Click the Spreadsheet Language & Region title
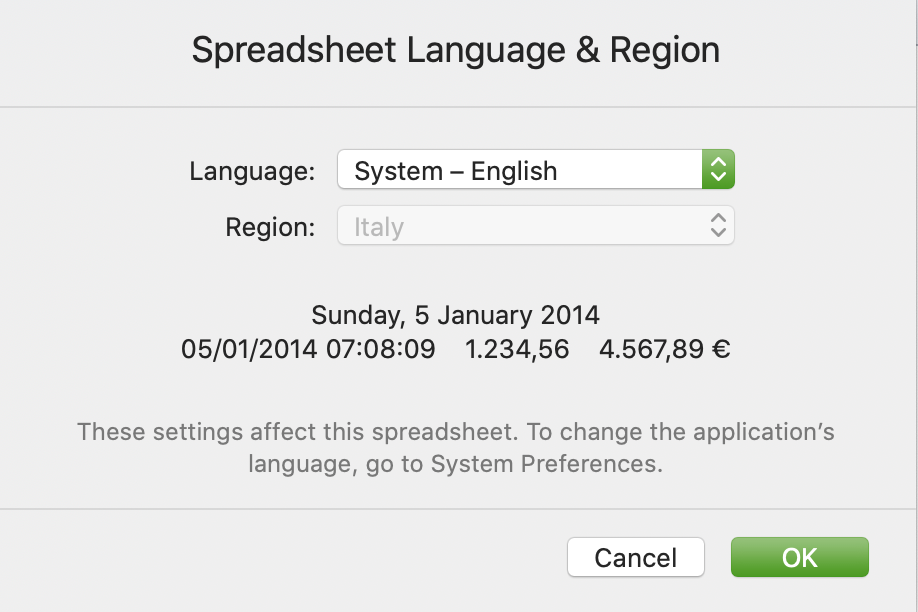This screenshot has height=612, width=918. coord(455,50)
